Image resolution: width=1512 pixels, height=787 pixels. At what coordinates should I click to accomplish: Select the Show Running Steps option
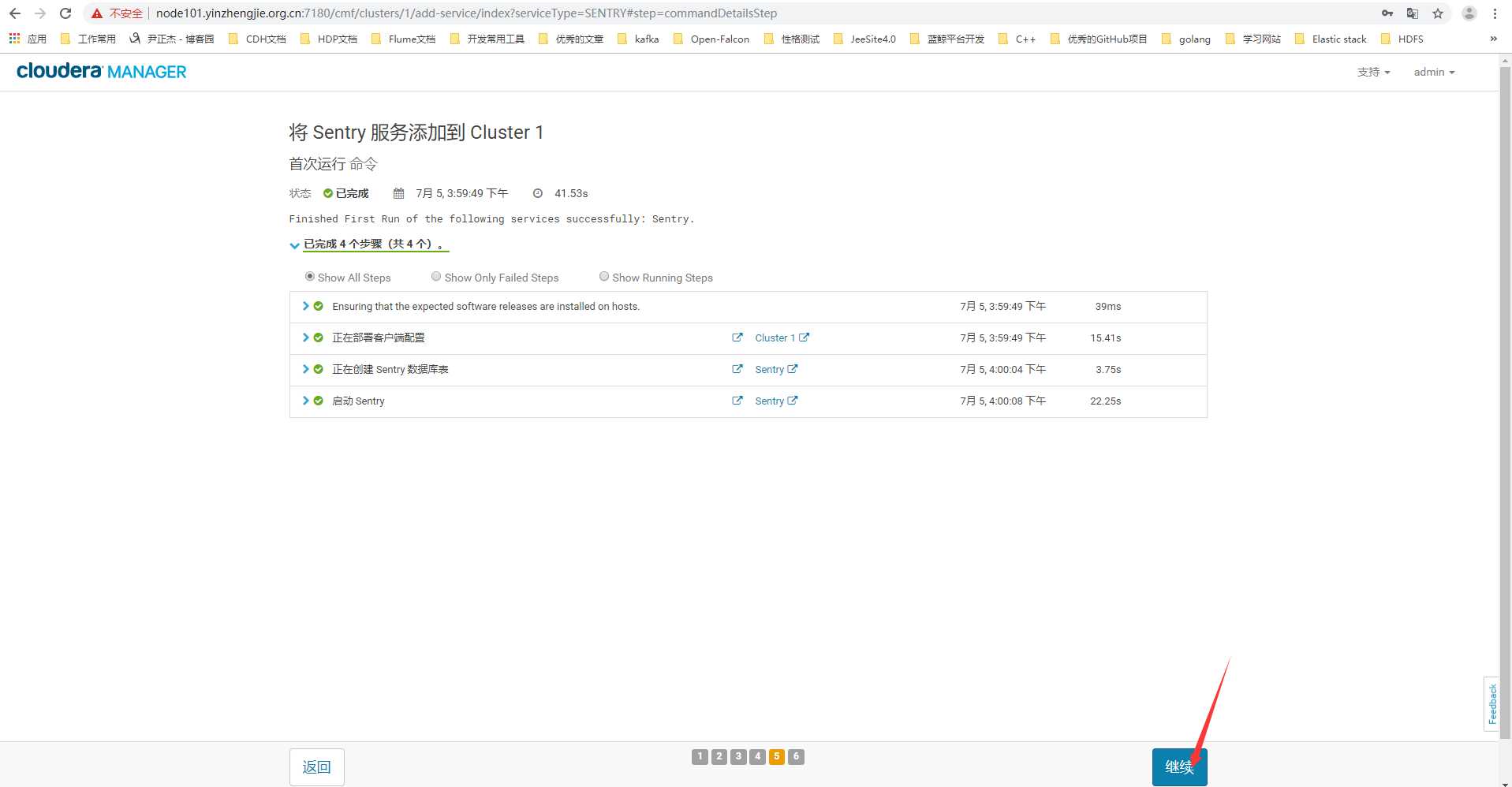tap(604, 277)
